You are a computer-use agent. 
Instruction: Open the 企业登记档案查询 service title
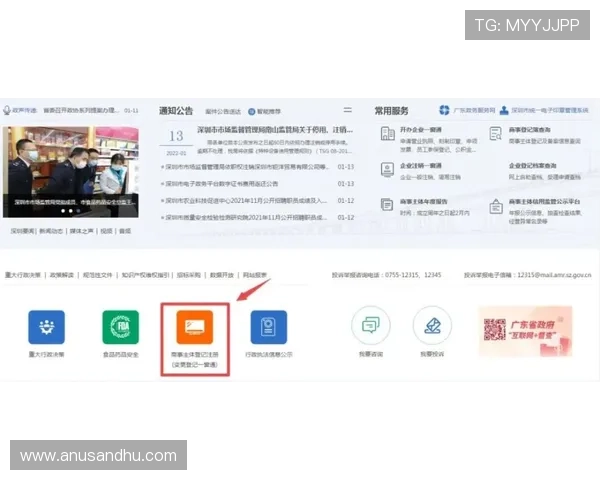[532, 166]
